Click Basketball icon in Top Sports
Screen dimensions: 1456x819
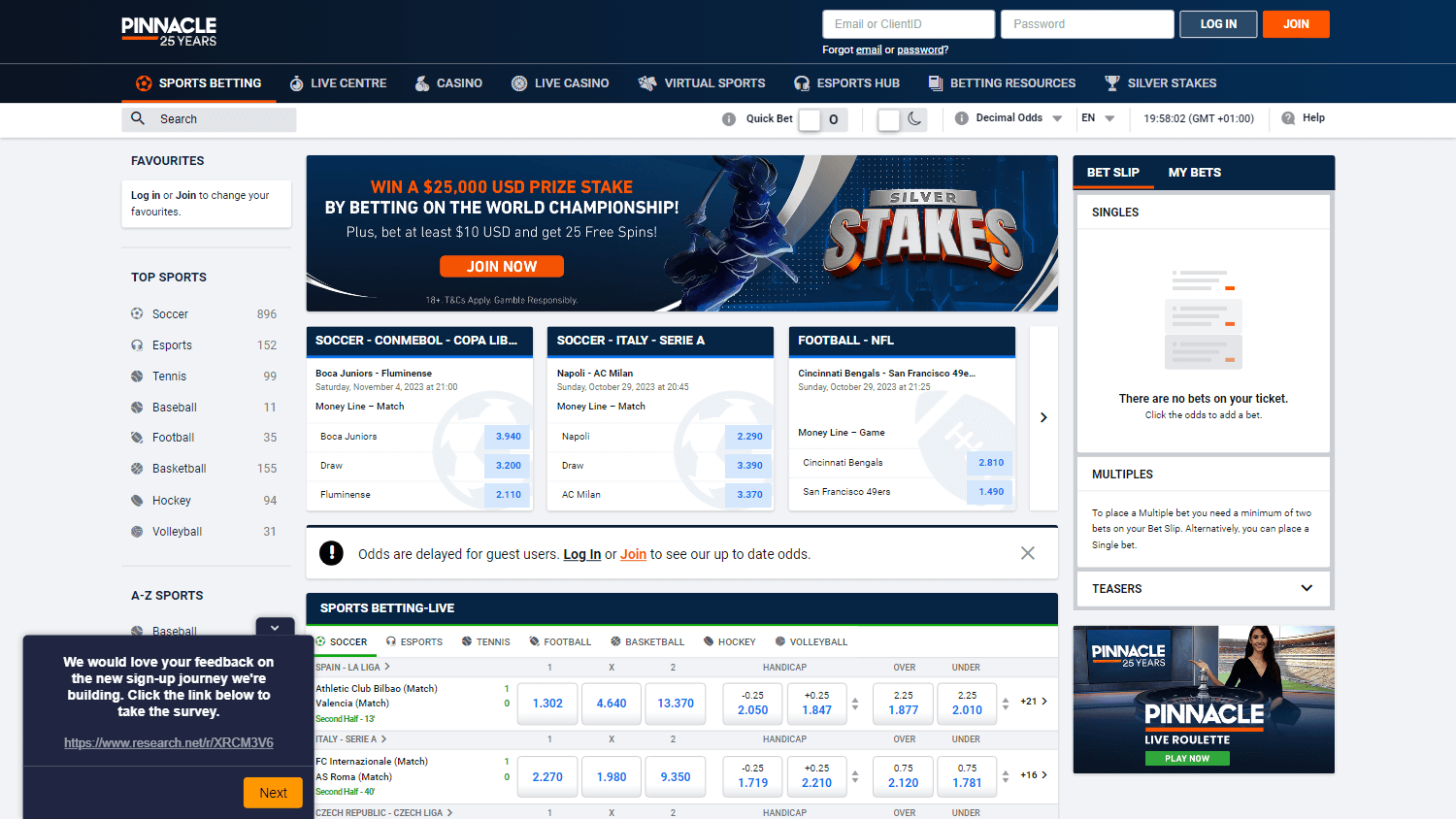click(x=137, y=469)
